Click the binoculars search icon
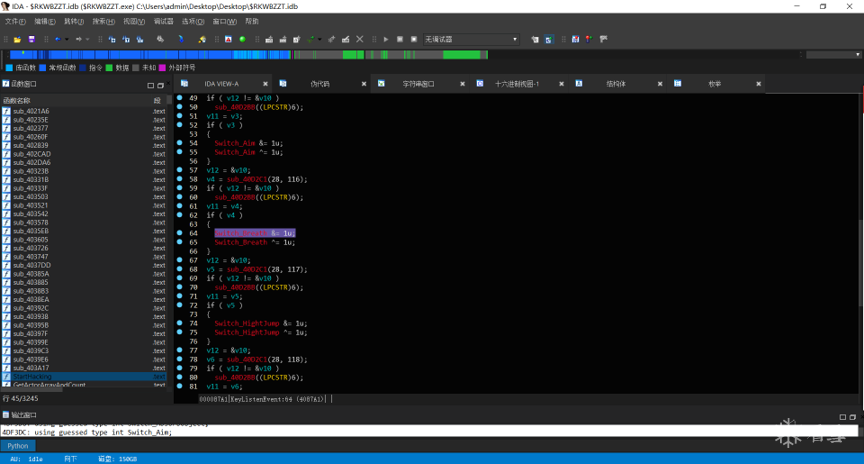 [160, 40]
